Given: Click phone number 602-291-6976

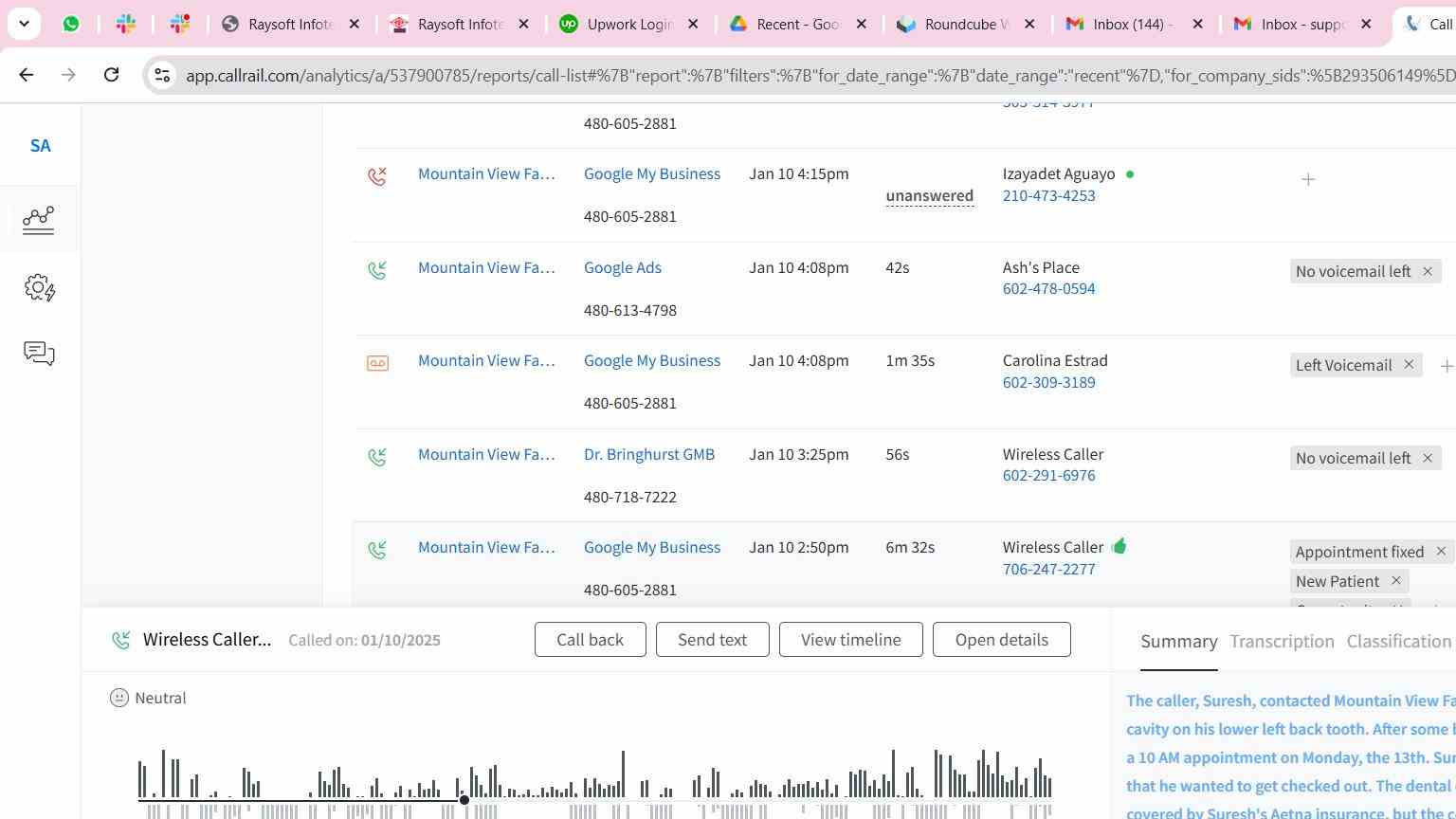Looking at the screenshot, I should tap(1049, 475).
